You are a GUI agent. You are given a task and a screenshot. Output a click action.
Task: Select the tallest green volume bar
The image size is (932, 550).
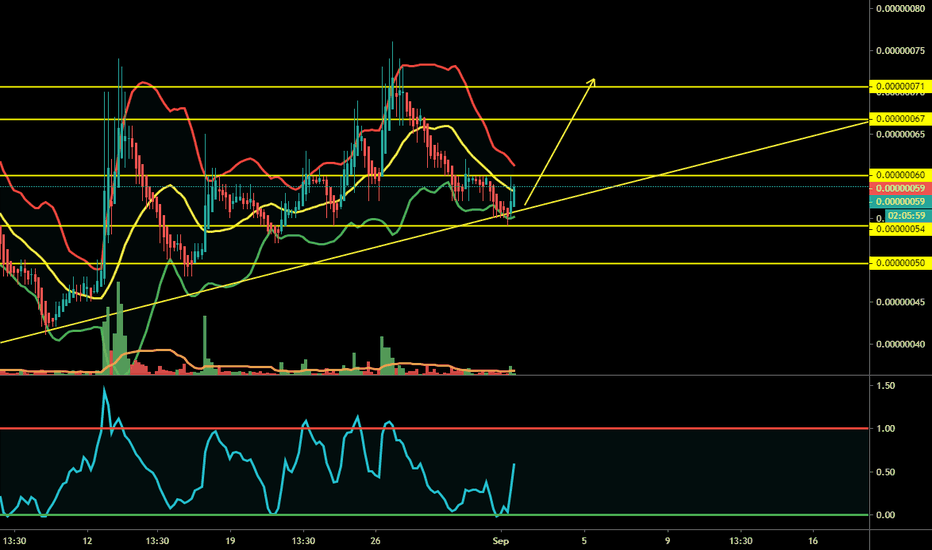118,328
